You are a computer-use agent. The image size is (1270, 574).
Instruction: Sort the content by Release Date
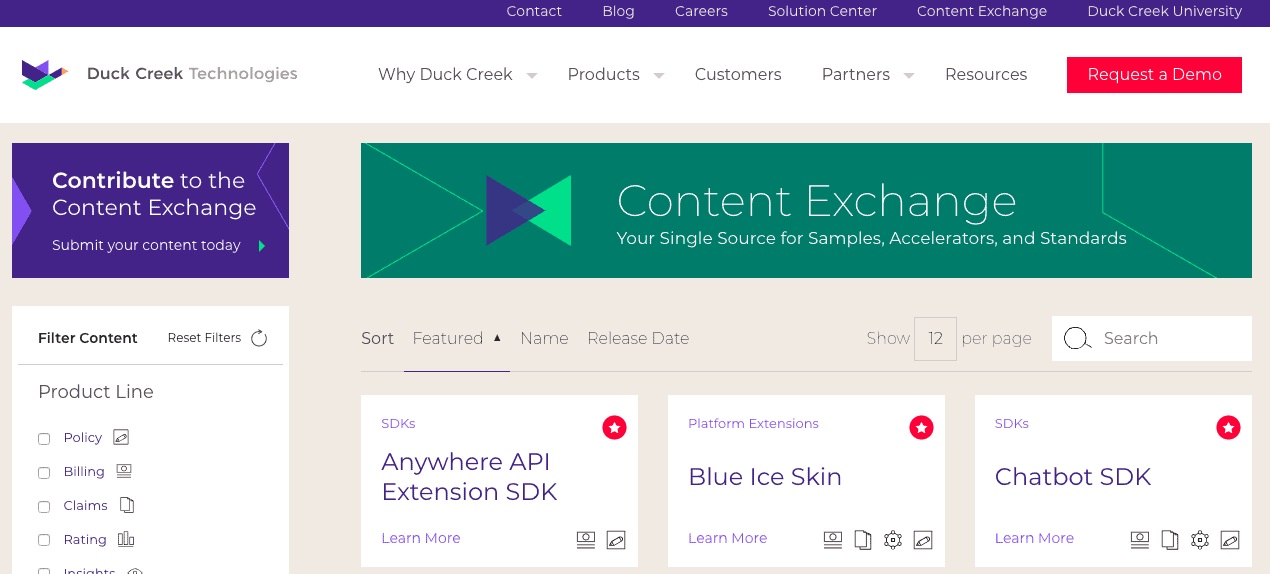[638, 338]
